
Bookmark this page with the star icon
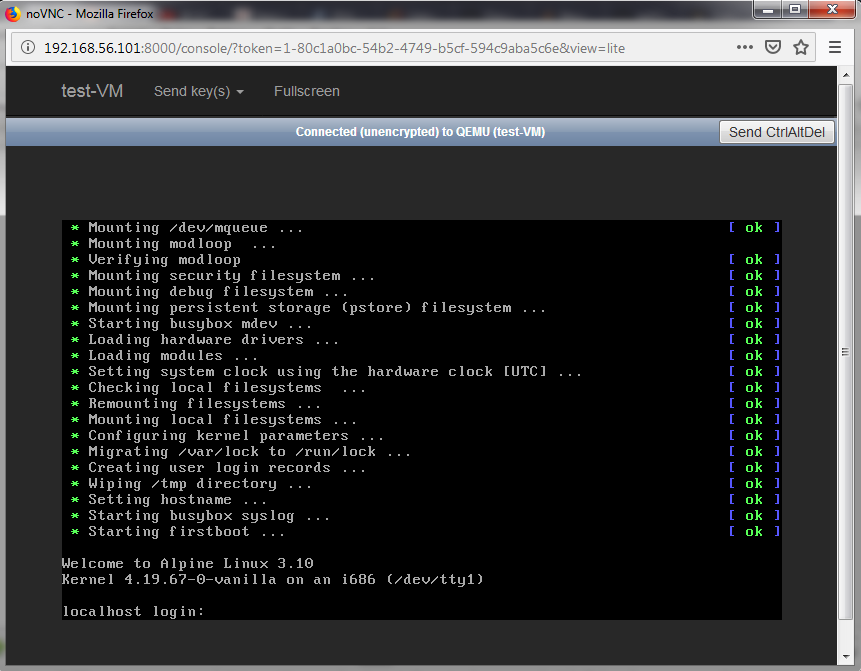(x=801, y=47)
